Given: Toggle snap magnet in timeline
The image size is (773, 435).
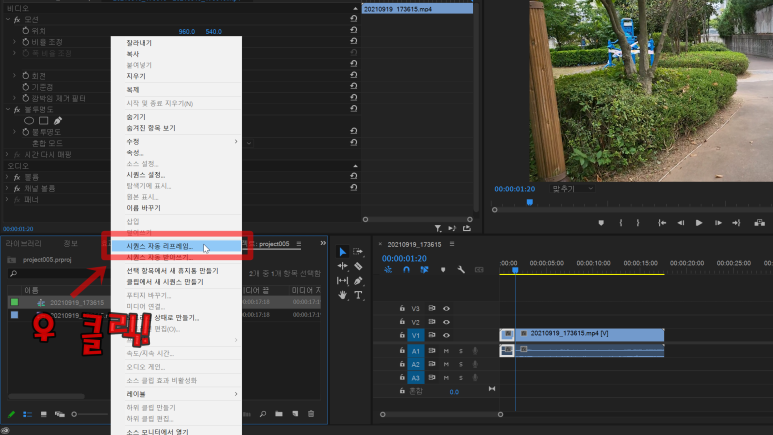Looking at the screenshot, I should pos(406,270).
